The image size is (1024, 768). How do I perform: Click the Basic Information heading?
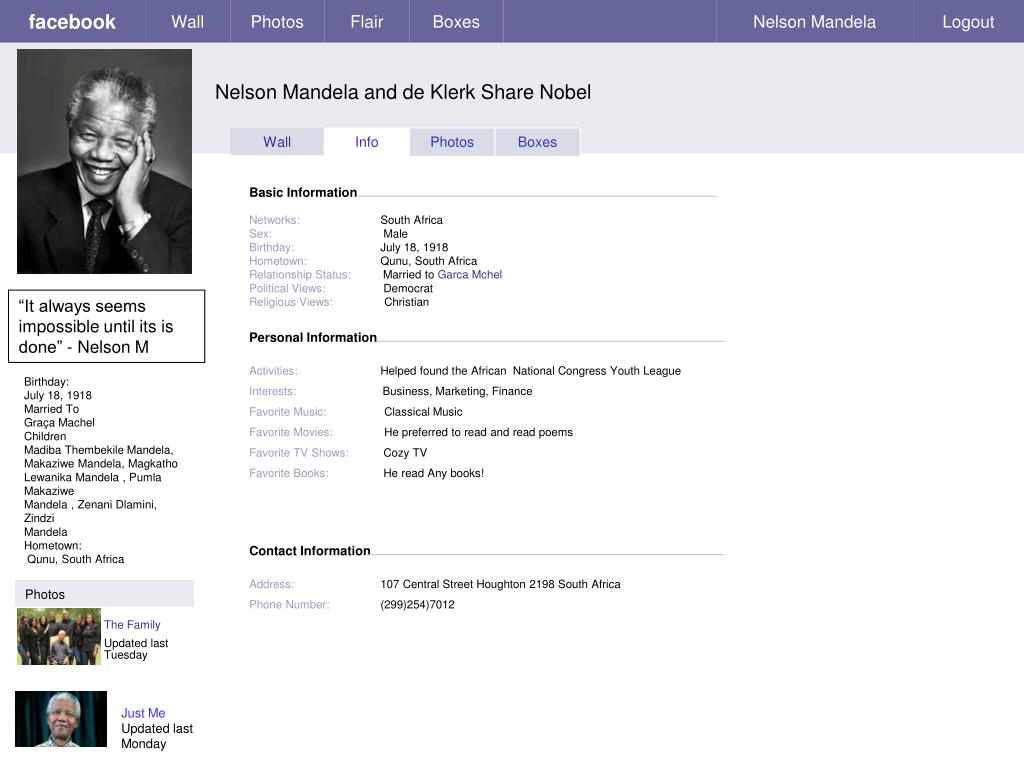pos(303,193)
